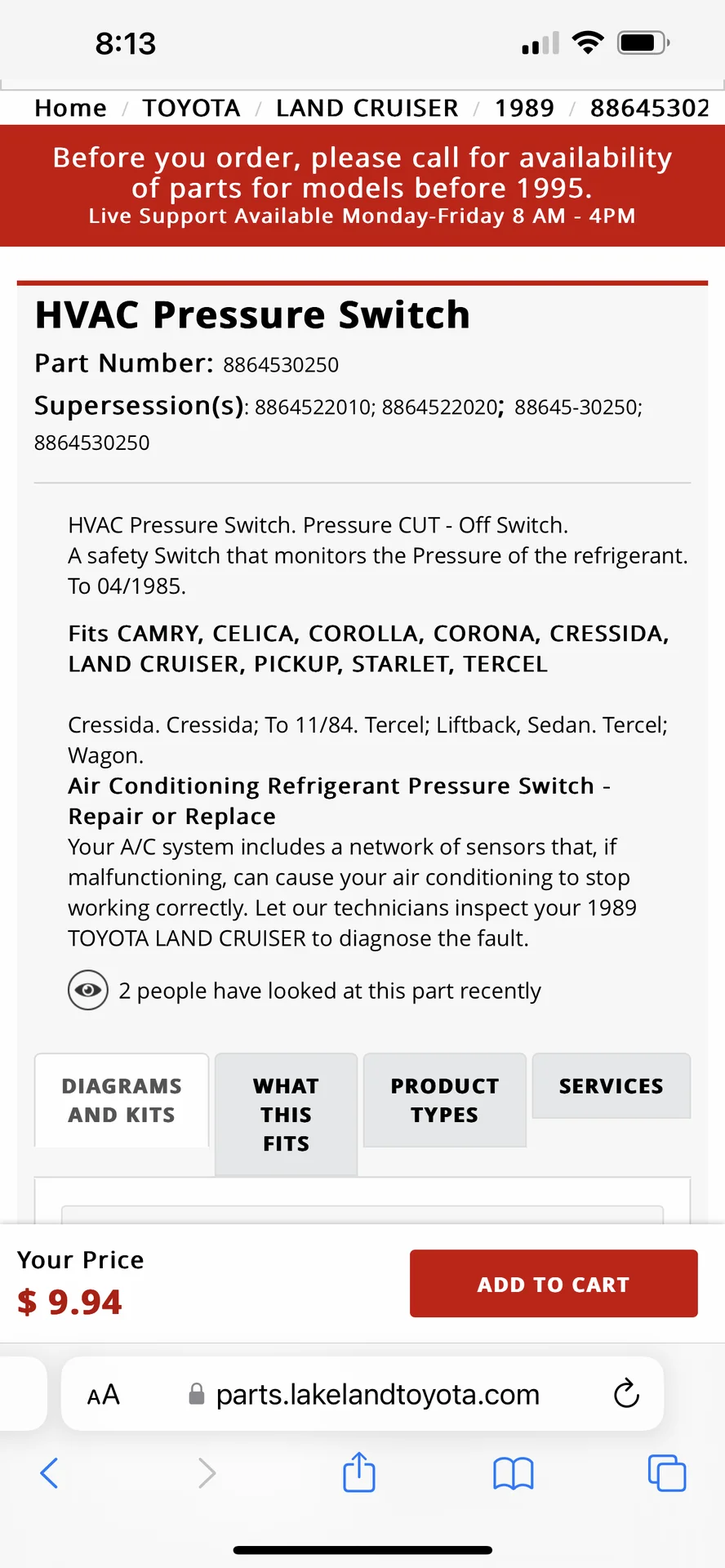Go to Home breadcrumb link
This screenshot has width=725, height=1568.
pyautogui.click(x=70, y=108)
